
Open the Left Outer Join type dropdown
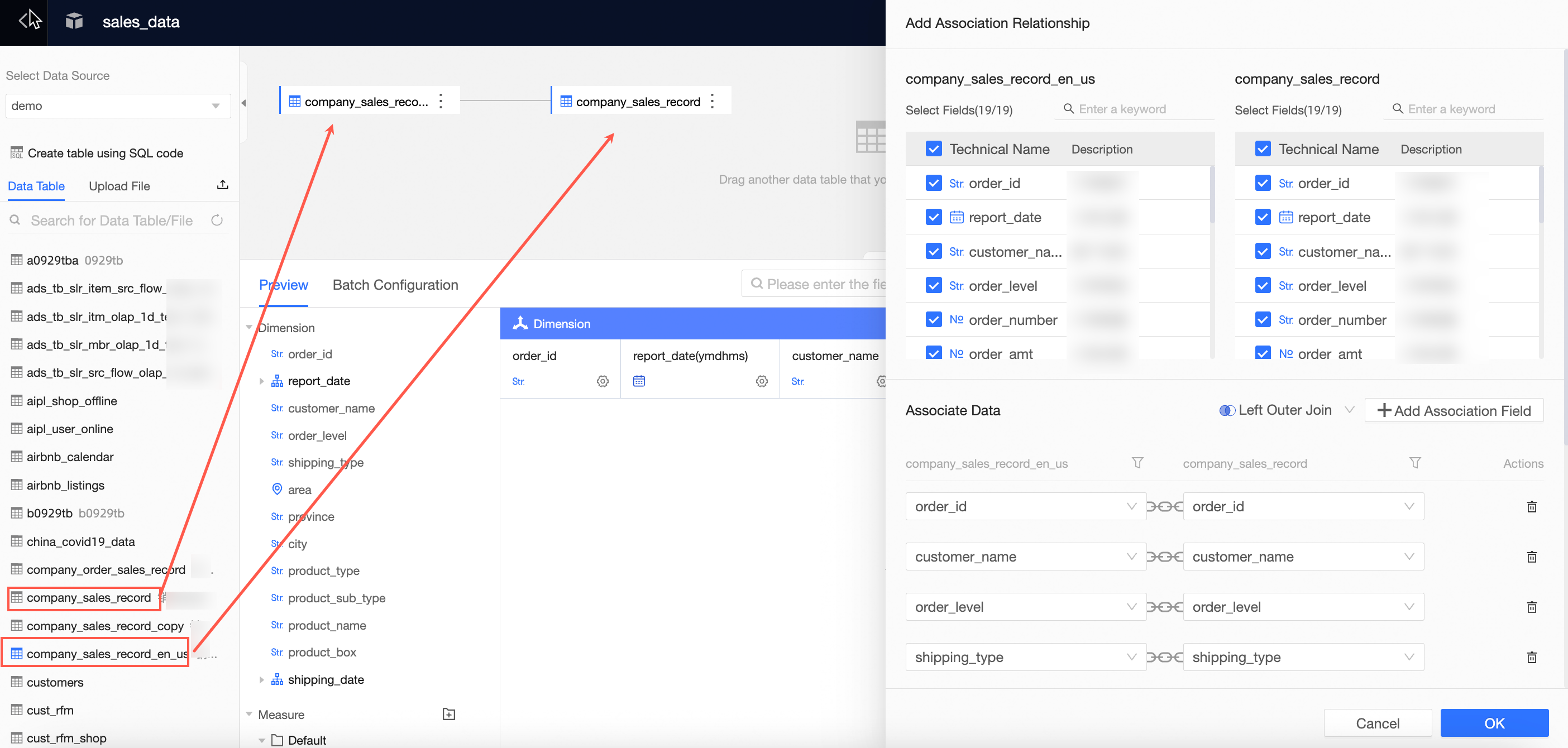pyautogui.click(x=1286, y=410)
